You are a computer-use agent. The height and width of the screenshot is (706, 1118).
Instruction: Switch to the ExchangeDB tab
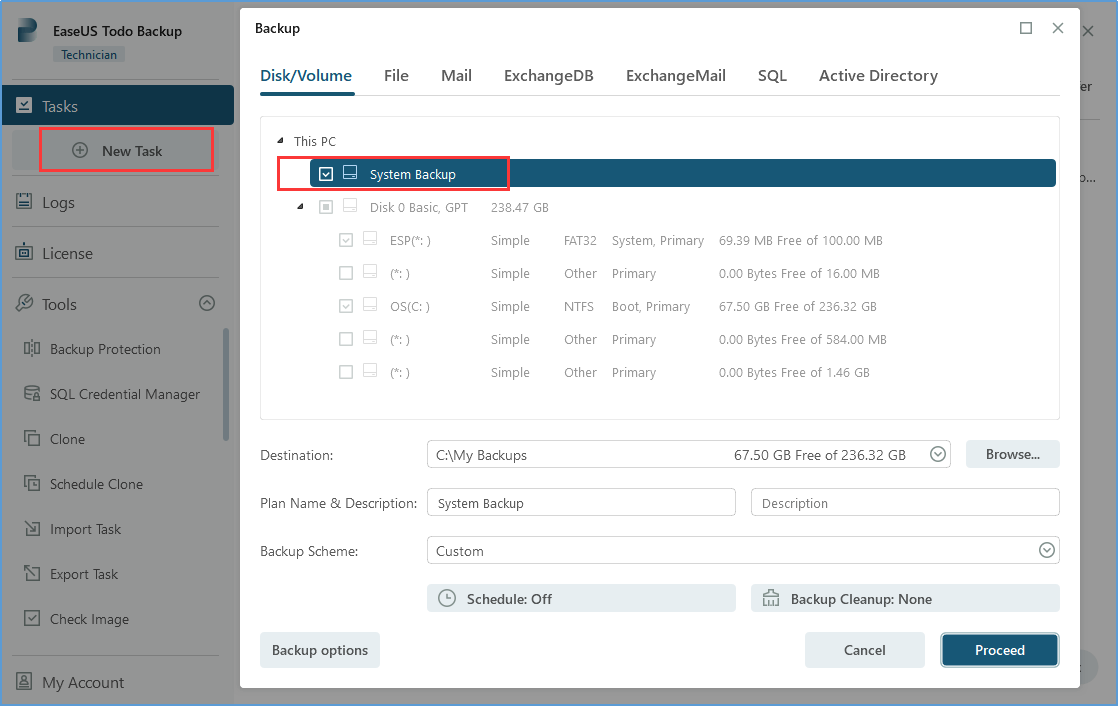[548, 76]
